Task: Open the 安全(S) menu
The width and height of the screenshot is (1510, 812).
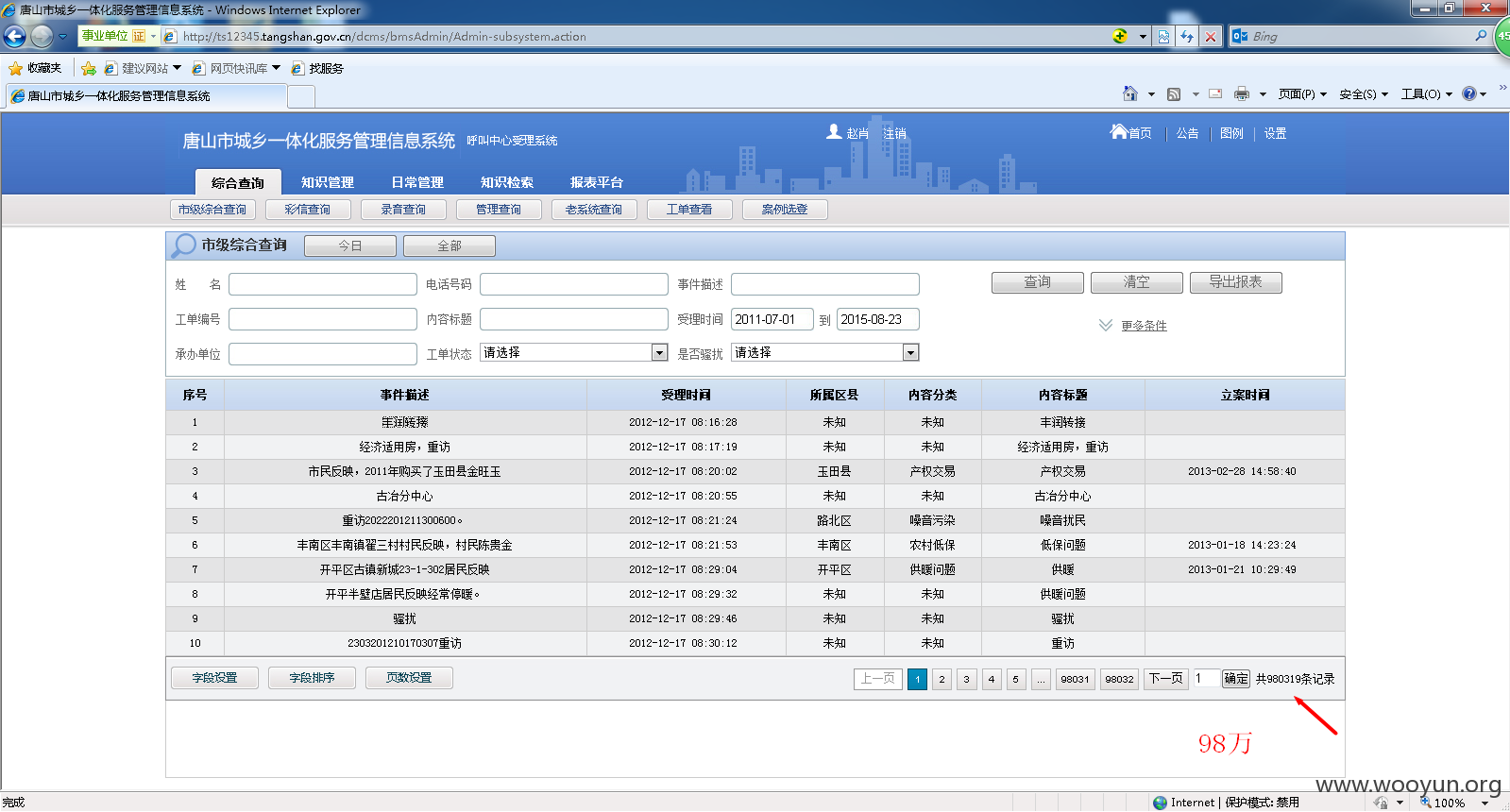Action: (1364, 93)
